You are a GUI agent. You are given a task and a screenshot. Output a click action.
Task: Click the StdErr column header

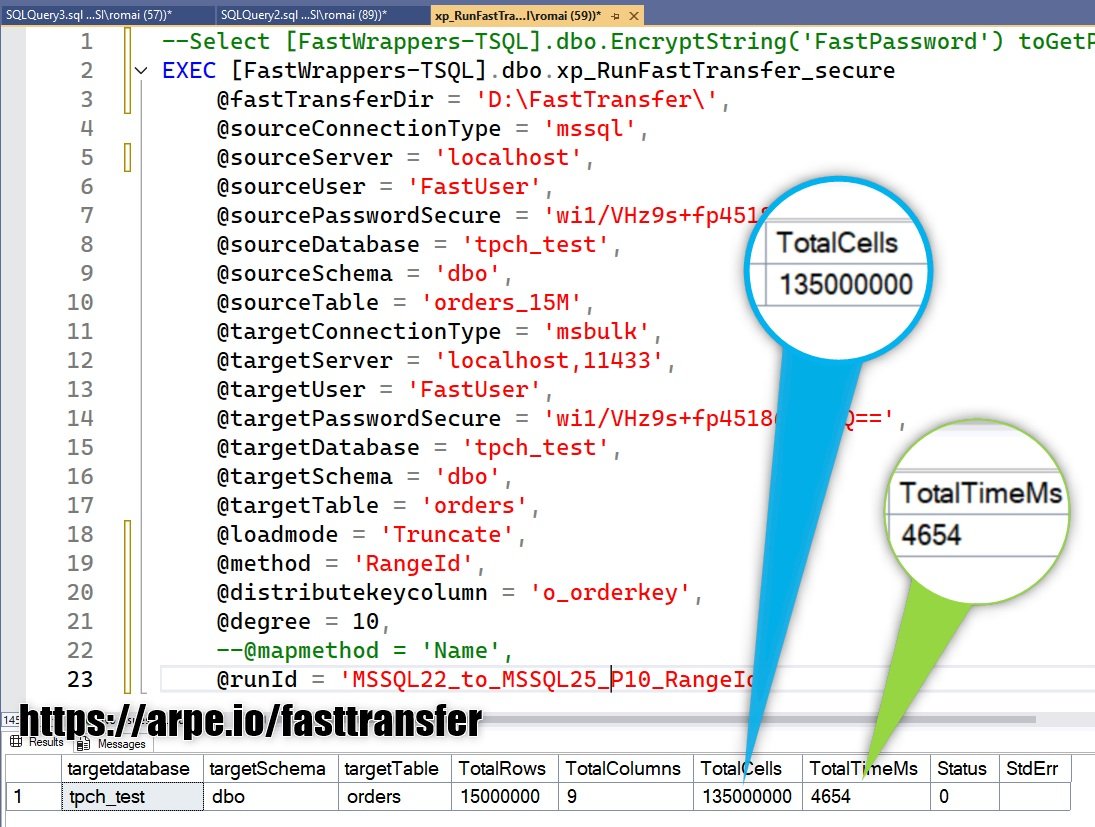(x=1034, y=768)
